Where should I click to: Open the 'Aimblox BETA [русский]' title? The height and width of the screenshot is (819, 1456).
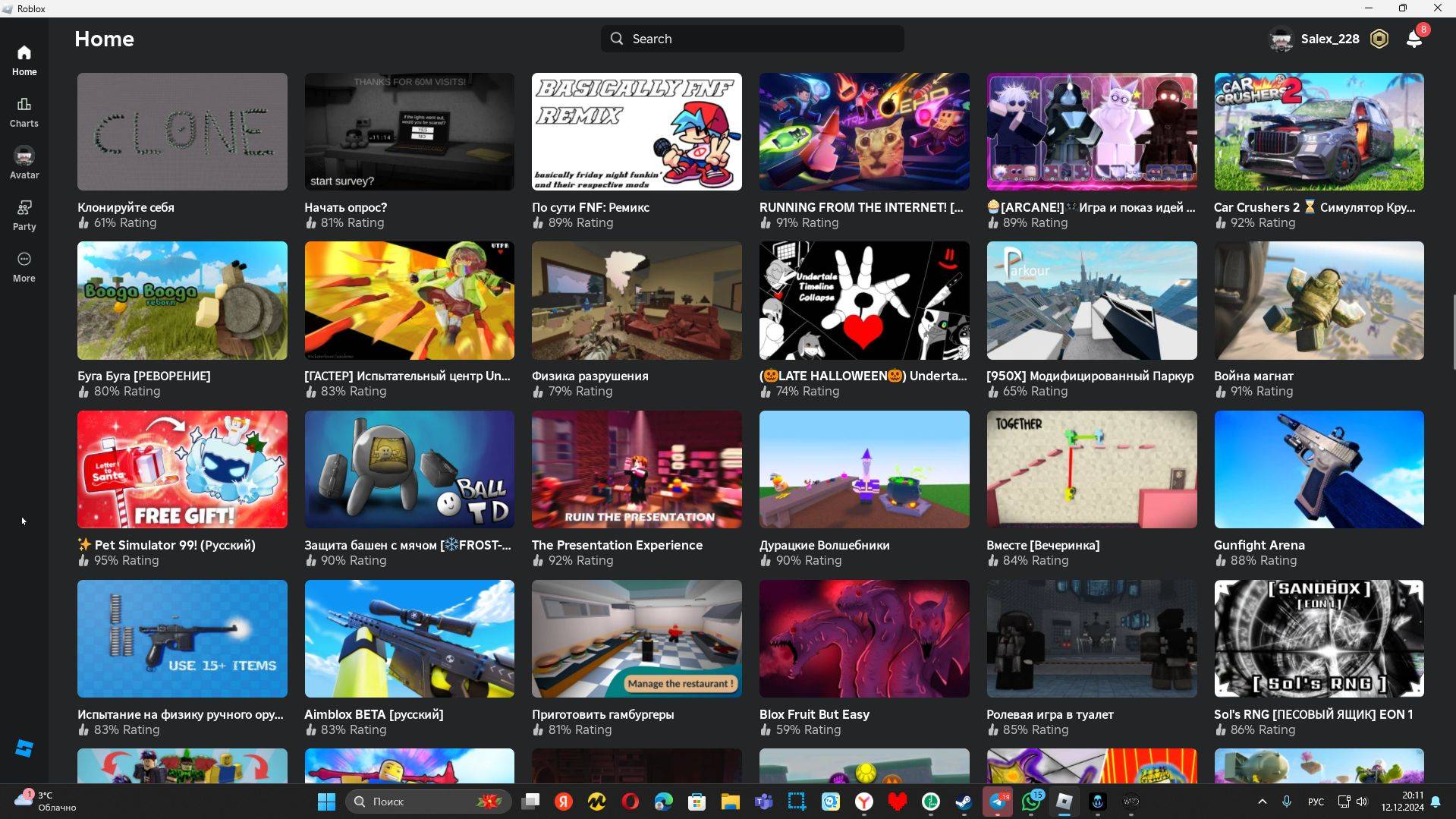point(374,715)
